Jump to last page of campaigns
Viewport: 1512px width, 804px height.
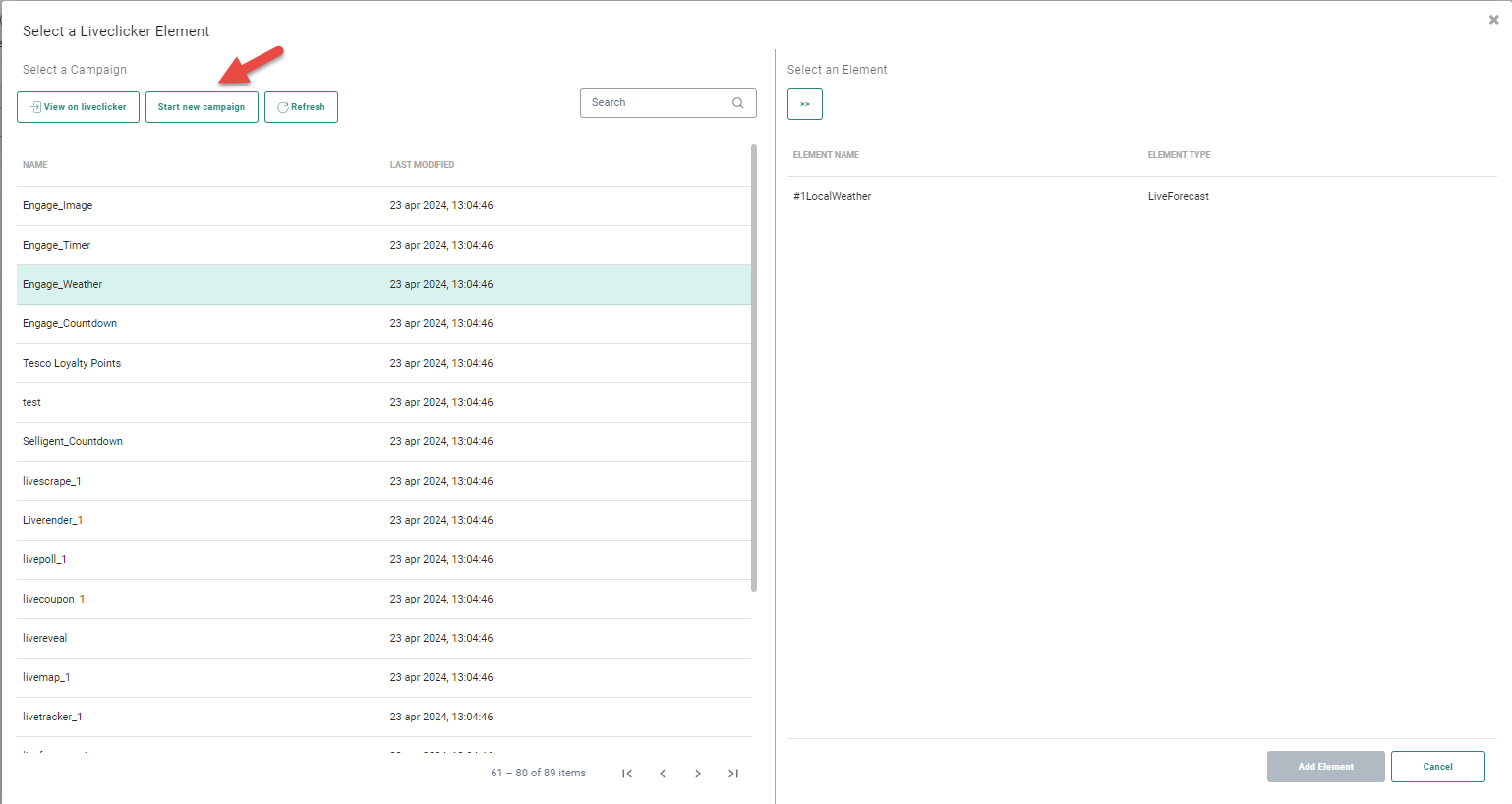pos(733,774)
